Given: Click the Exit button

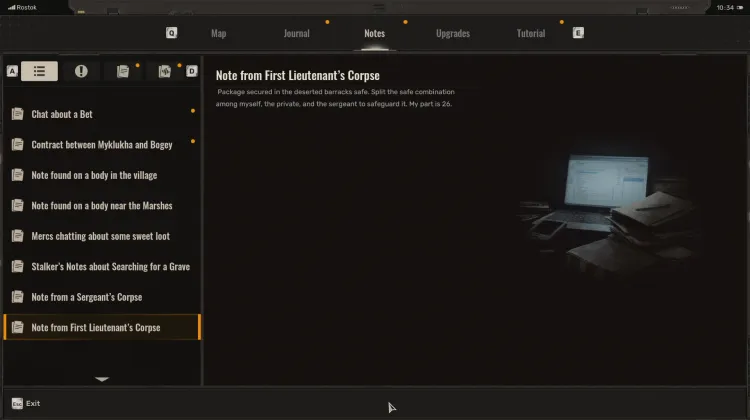Looking at the screenshot, I should [26, 403].
